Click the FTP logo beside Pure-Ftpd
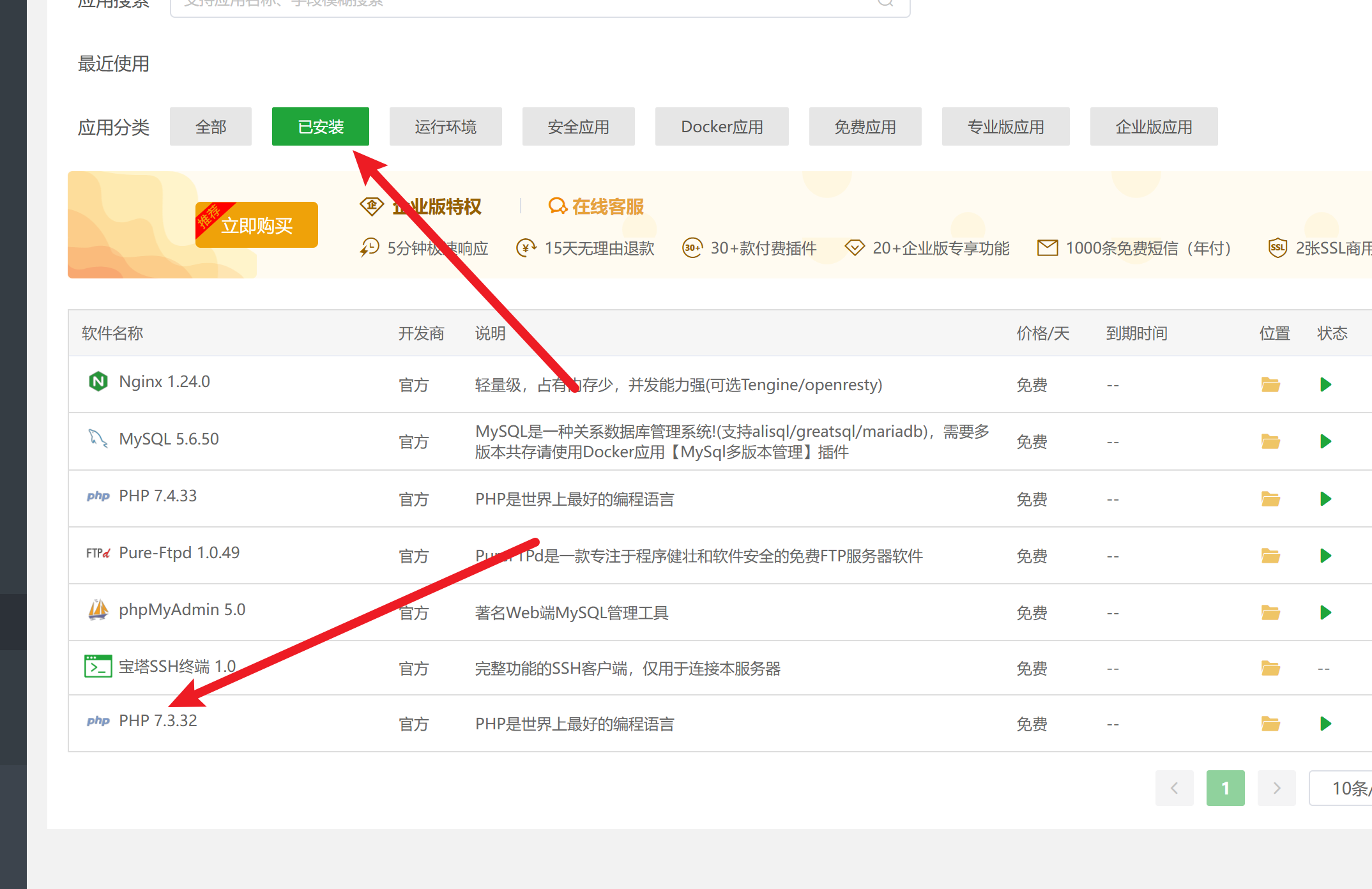 click(98, 552)
